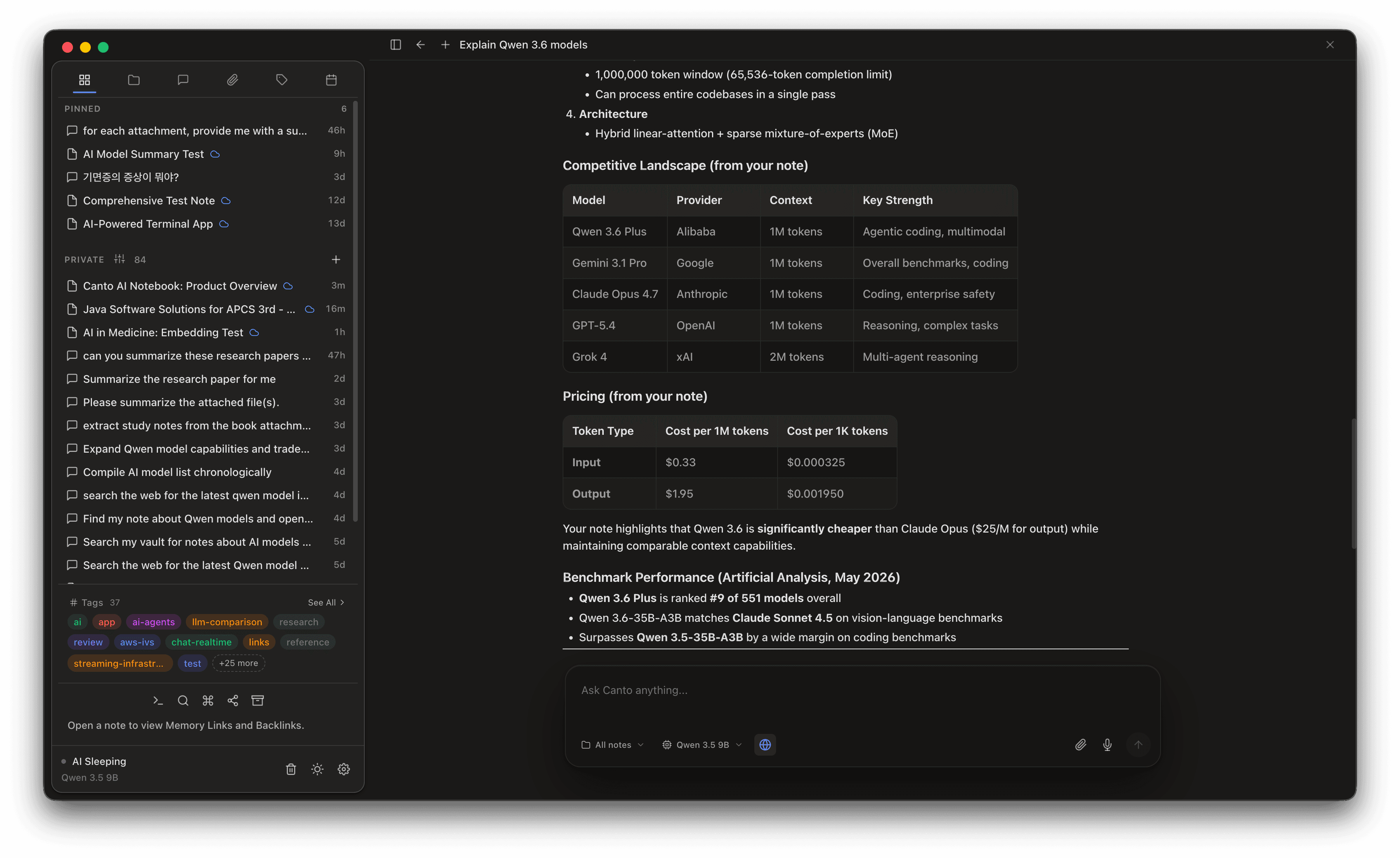Screen dimensions: 1400x858
Task: Attach a file with the paperclip in chat input
Action: click(1081, 744)
